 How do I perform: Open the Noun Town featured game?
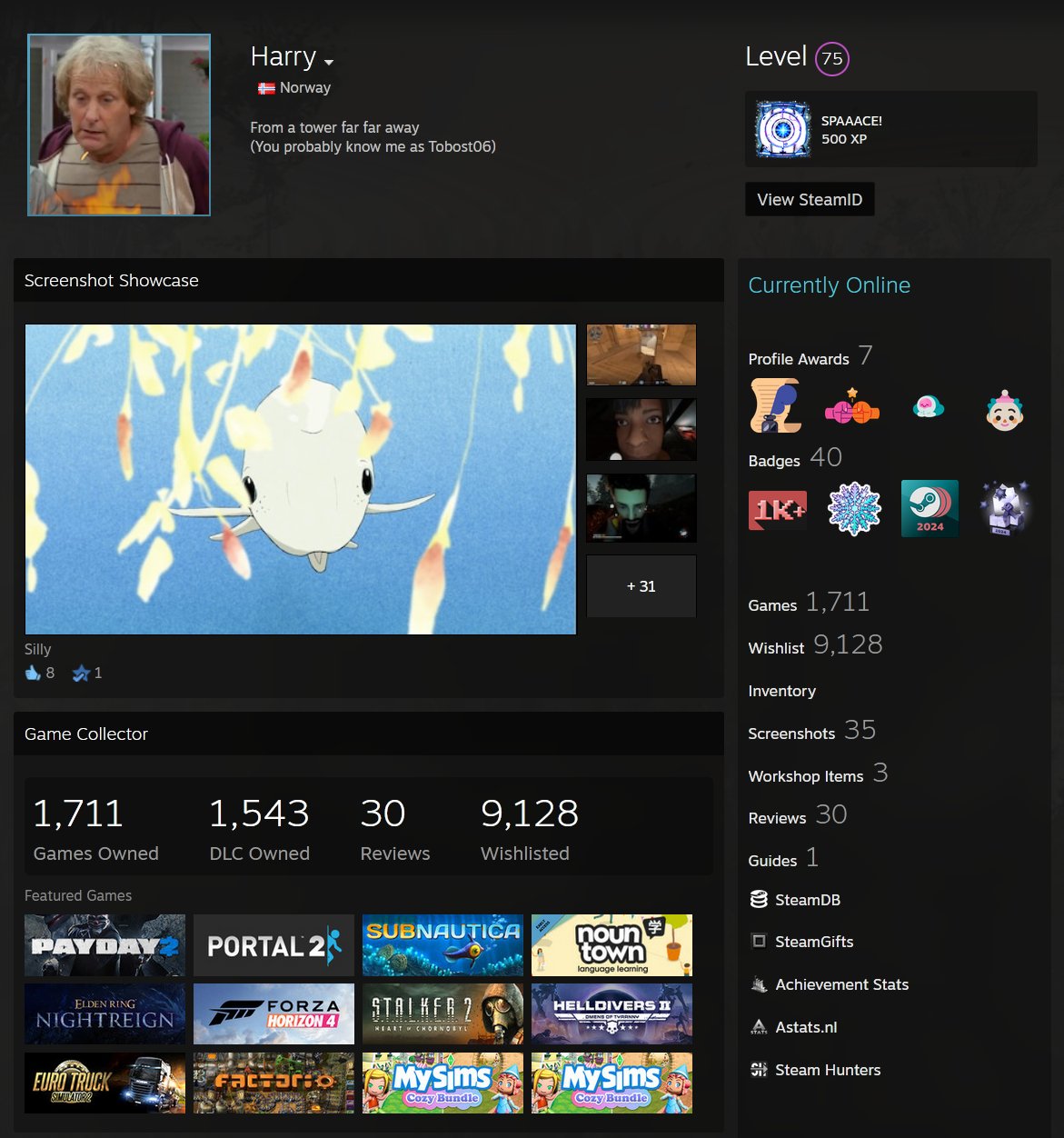tap(612, 945)
